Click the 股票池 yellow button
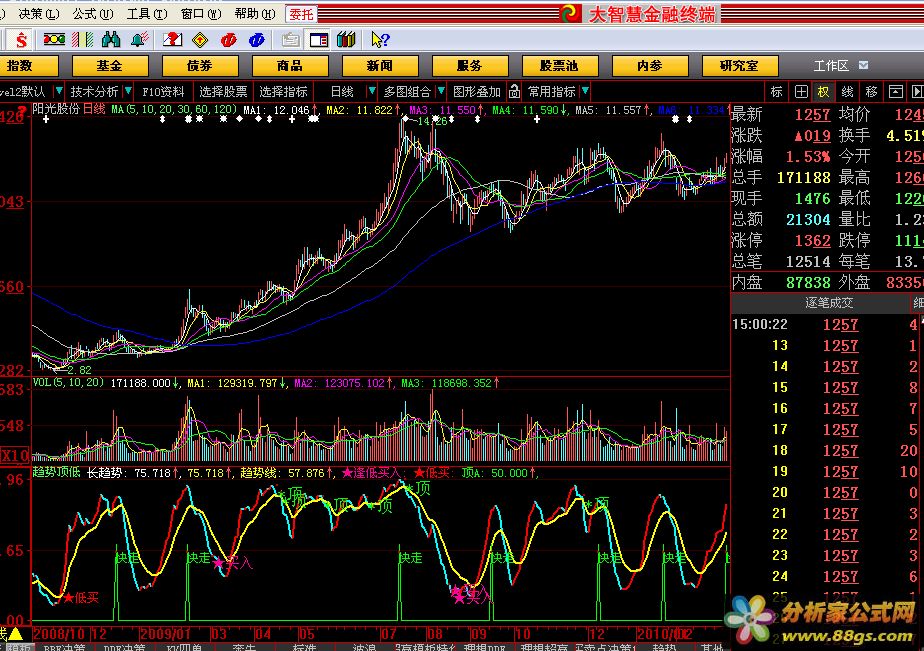The width and height of the screenshot is (924, 651). pos(560,65)
